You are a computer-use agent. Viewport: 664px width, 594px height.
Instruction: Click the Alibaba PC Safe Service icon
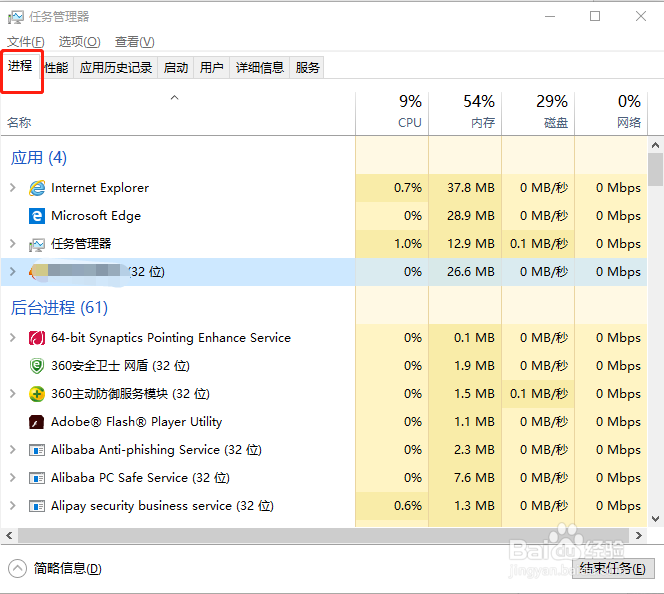coord(37,478)
